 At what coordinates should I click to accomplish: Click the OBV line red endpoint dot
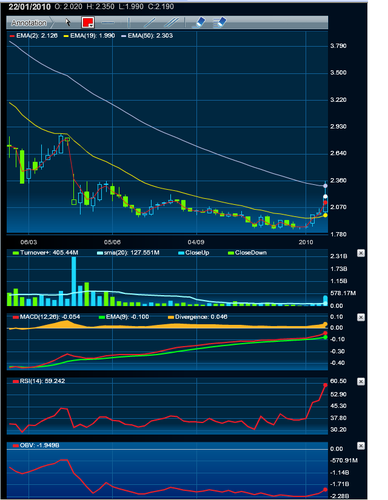(x=325, y=490)
